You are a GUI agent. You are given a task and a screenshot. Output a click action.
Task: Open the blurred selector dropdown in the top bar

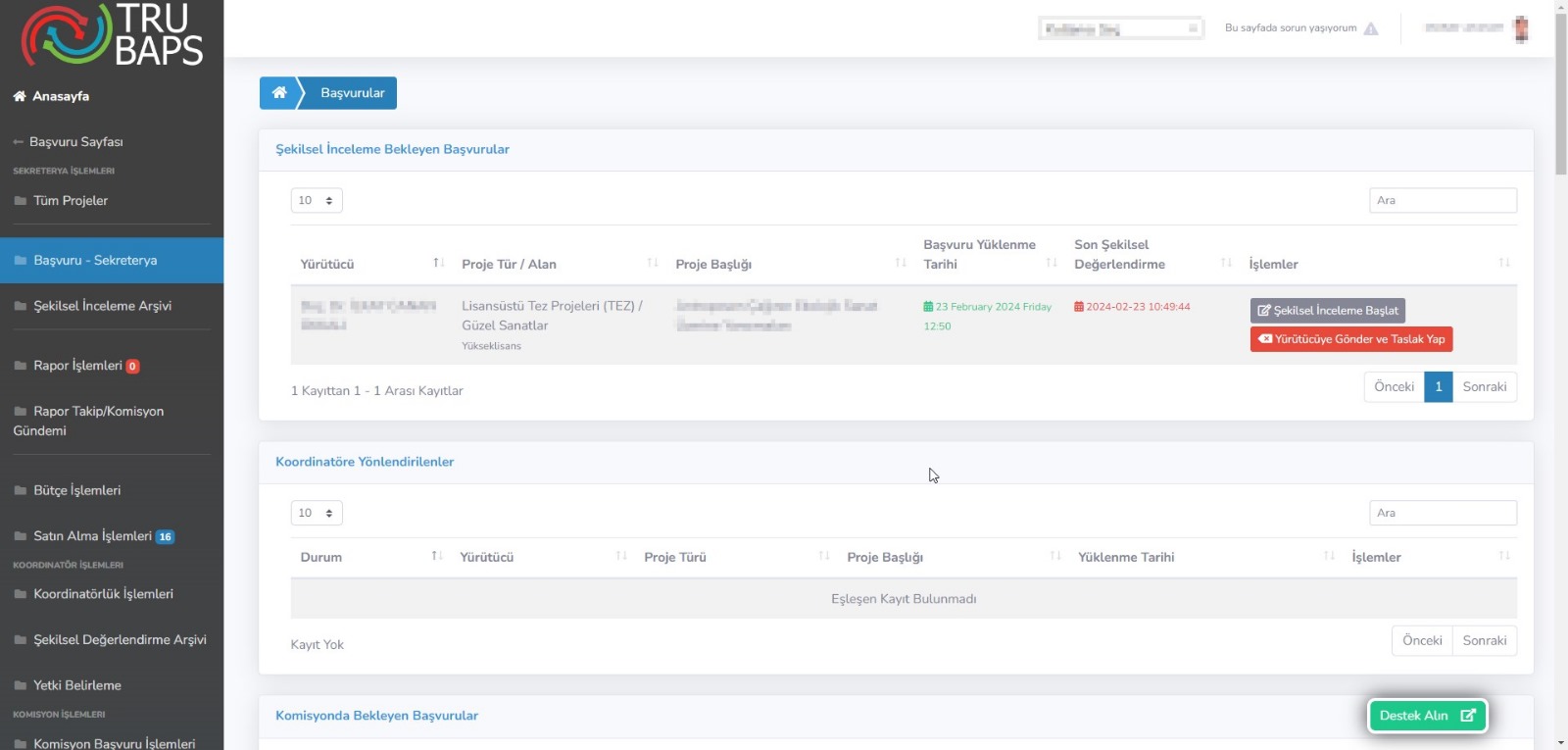tap(1120, 28)
